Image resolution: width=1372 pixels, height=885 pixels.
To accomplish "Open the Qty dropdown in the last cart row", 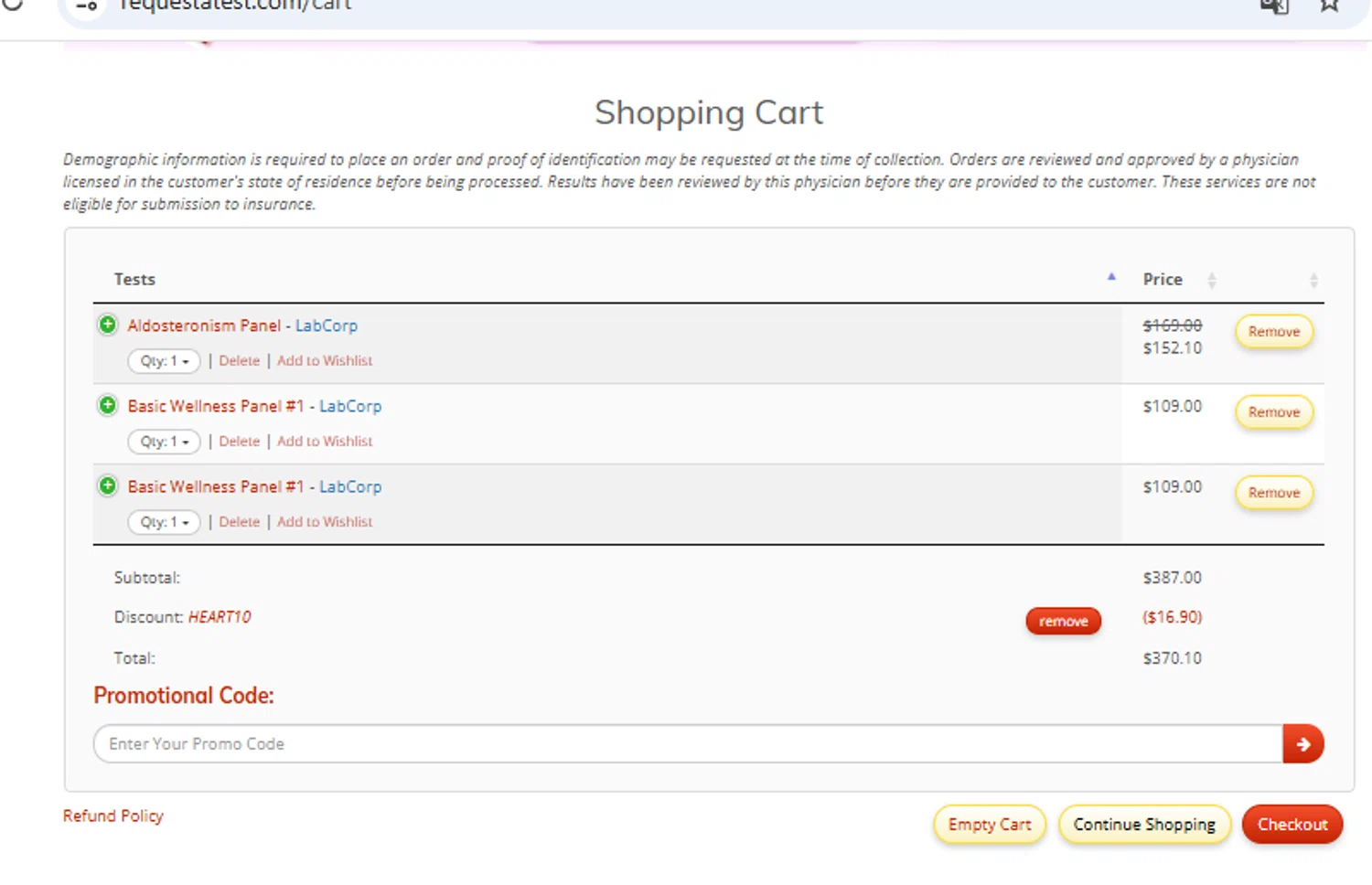I will (164, 522).
